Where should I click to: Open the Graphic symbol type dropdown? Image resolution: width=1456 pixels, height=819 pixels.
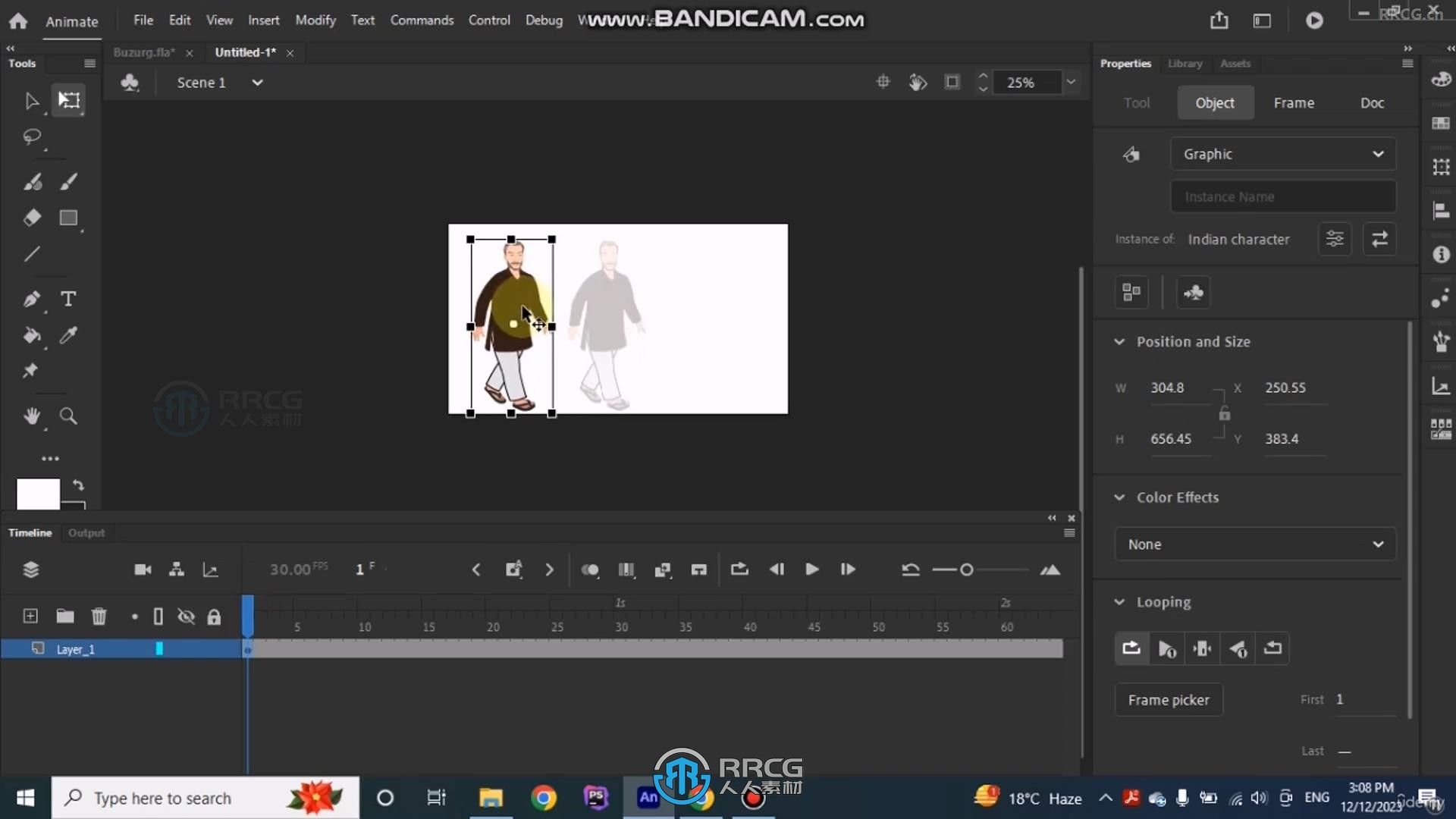tap(1282, 153)
